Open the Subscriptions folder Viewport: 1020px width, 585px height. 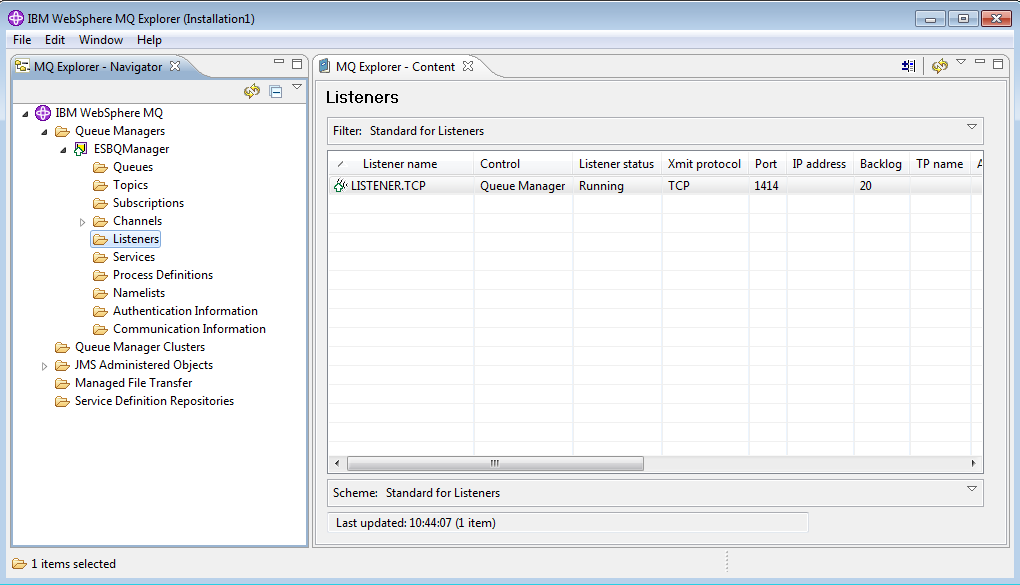coord(148,203)
